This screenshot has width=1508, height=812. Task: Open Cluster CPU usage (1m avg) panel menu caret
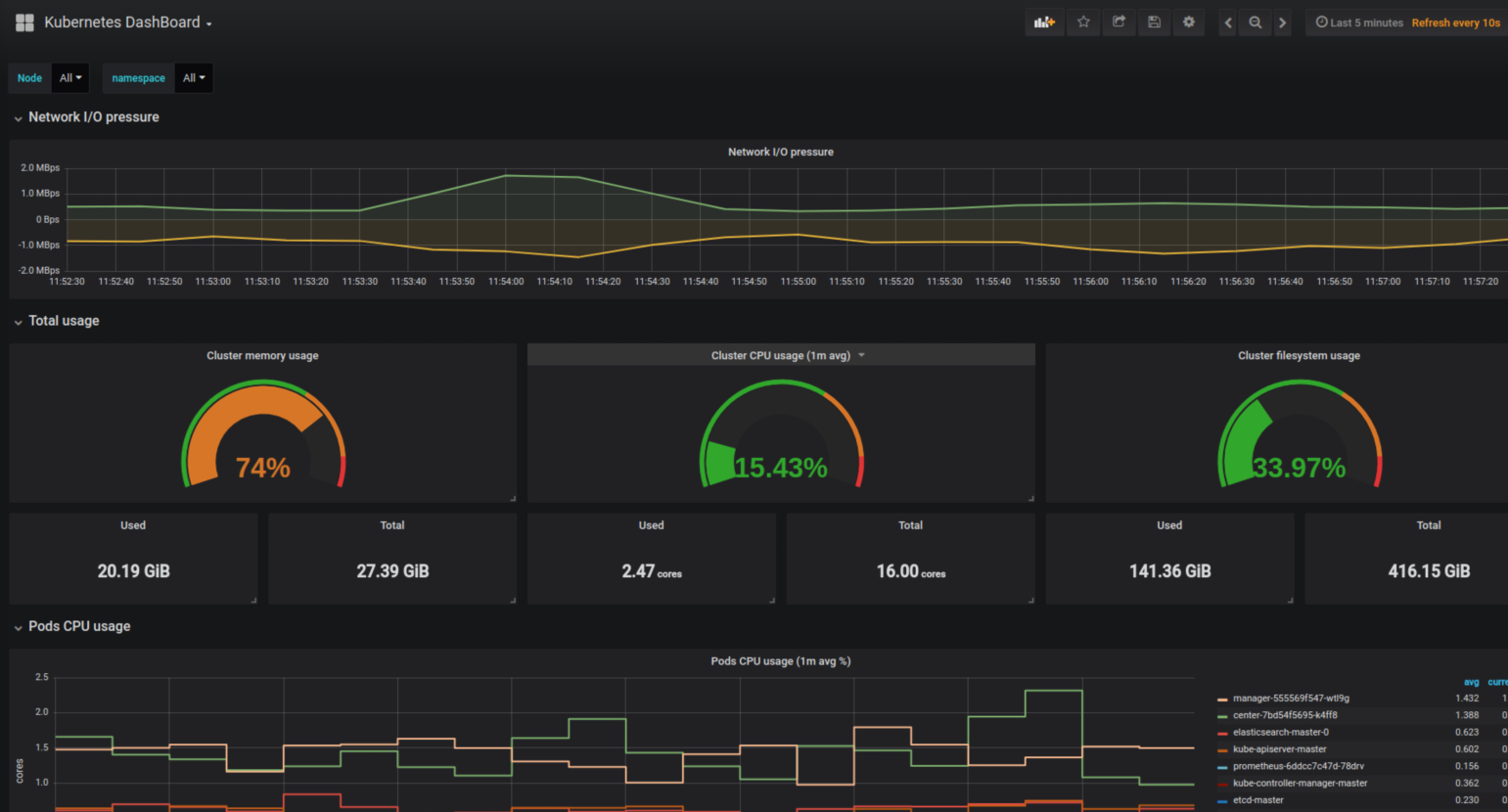[861, 355]
